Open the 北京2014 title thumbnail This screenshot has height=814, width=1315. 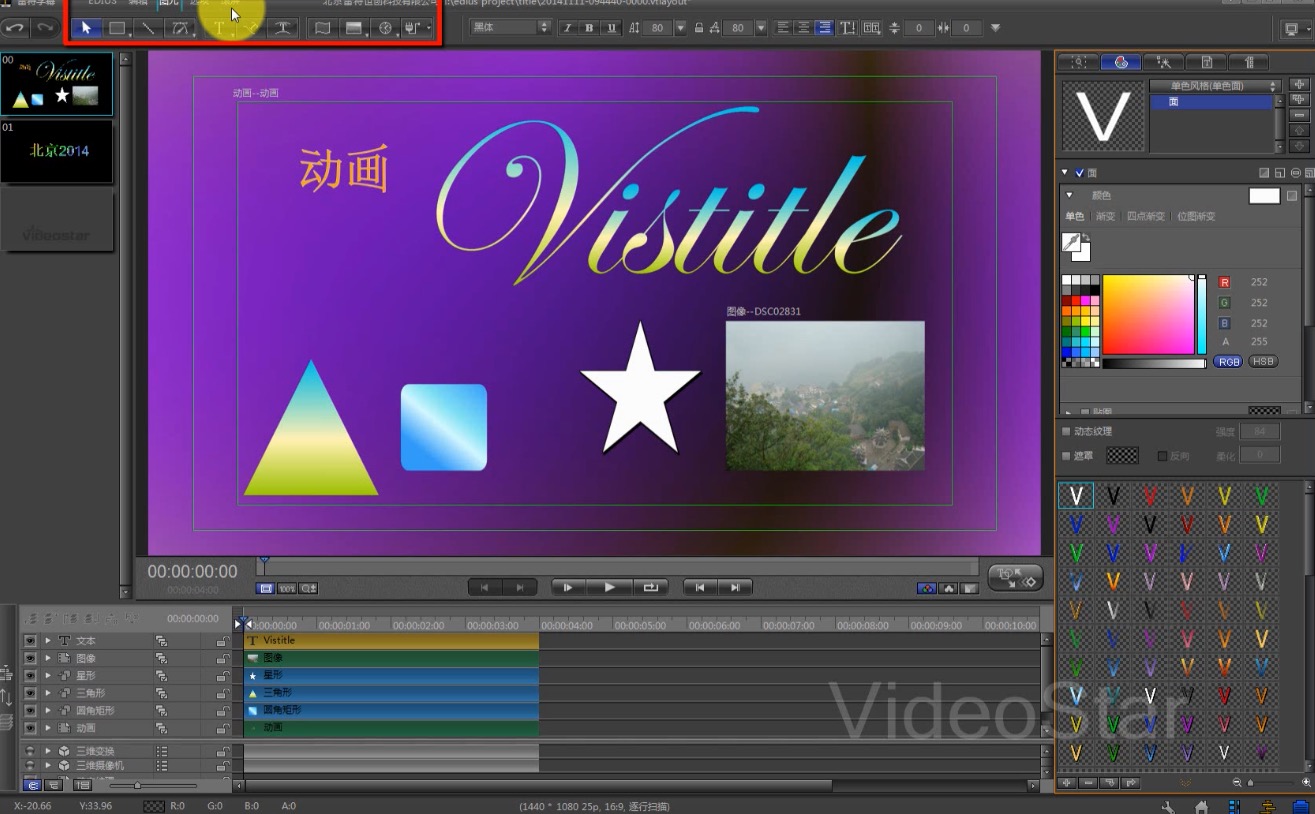[x=58, y=152]
